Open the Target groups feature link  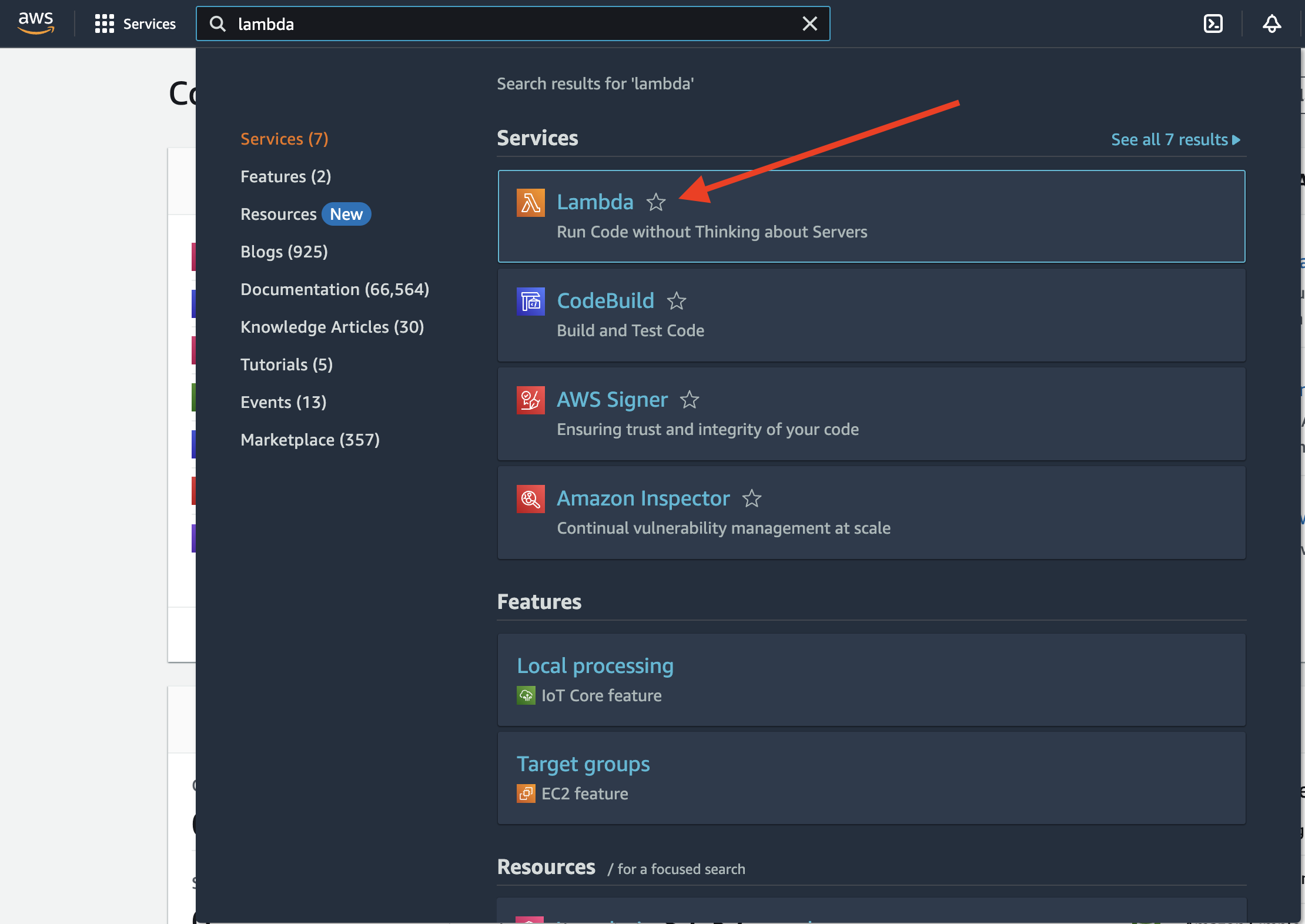coord(583,764)
